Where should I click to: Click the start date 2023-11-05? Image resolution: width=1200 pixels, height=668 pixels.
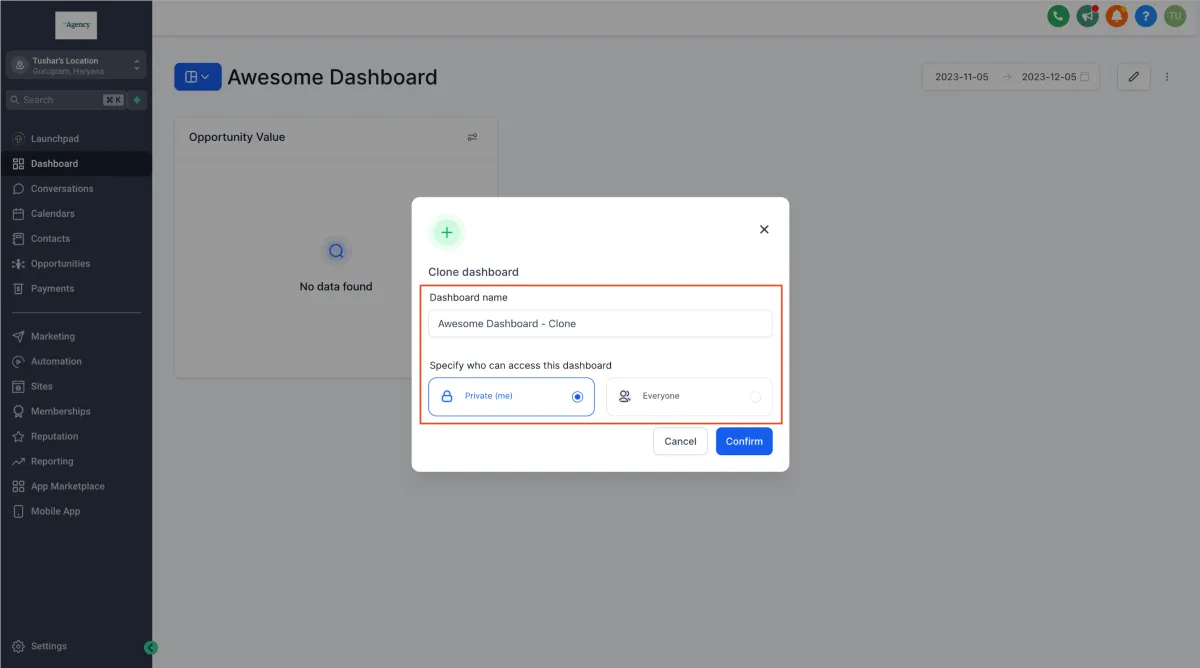point(962,77)
